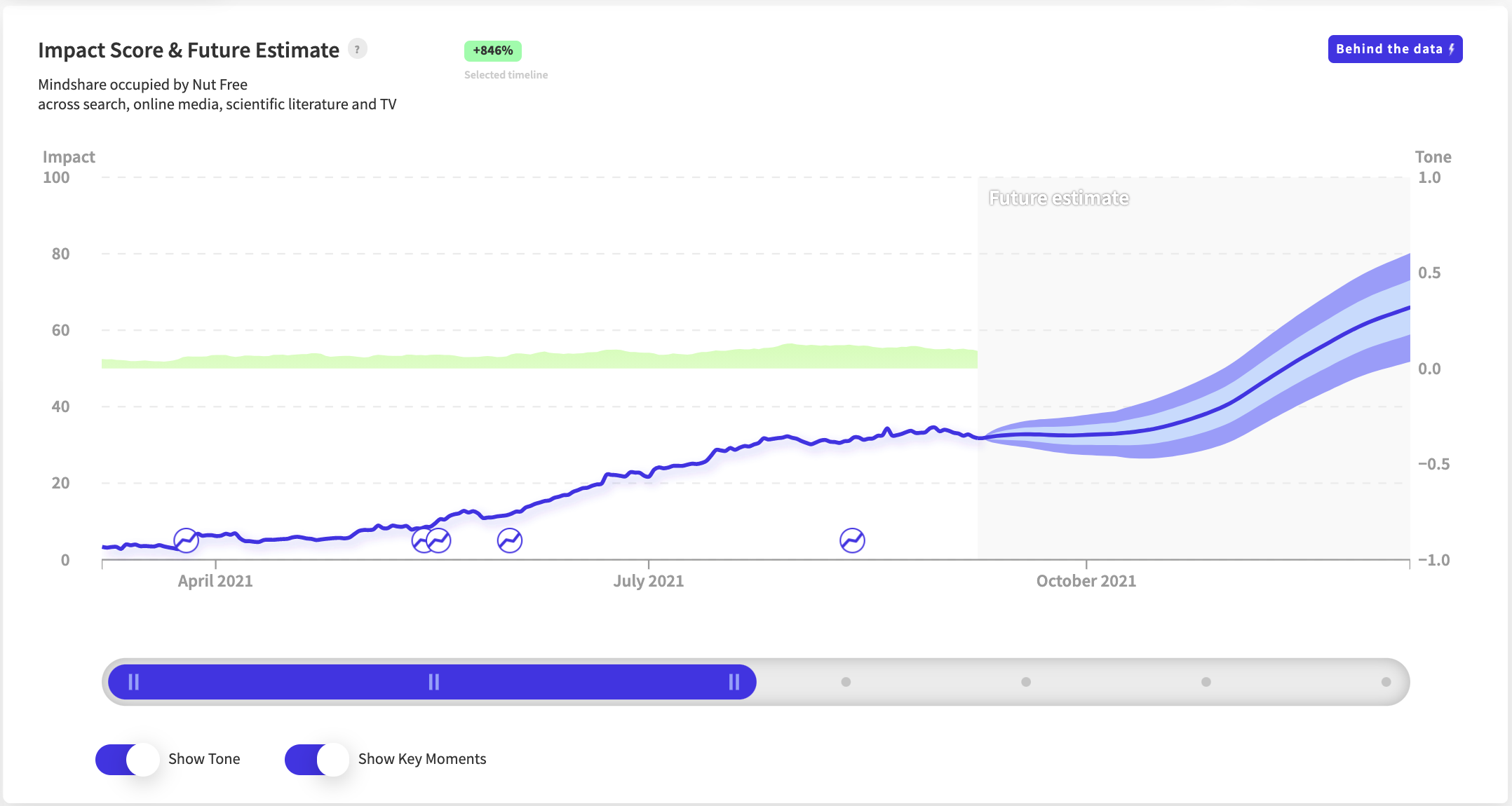Click the rightmost of the two overlapping markers
1512x806 pixels.
tap(441, 540)
